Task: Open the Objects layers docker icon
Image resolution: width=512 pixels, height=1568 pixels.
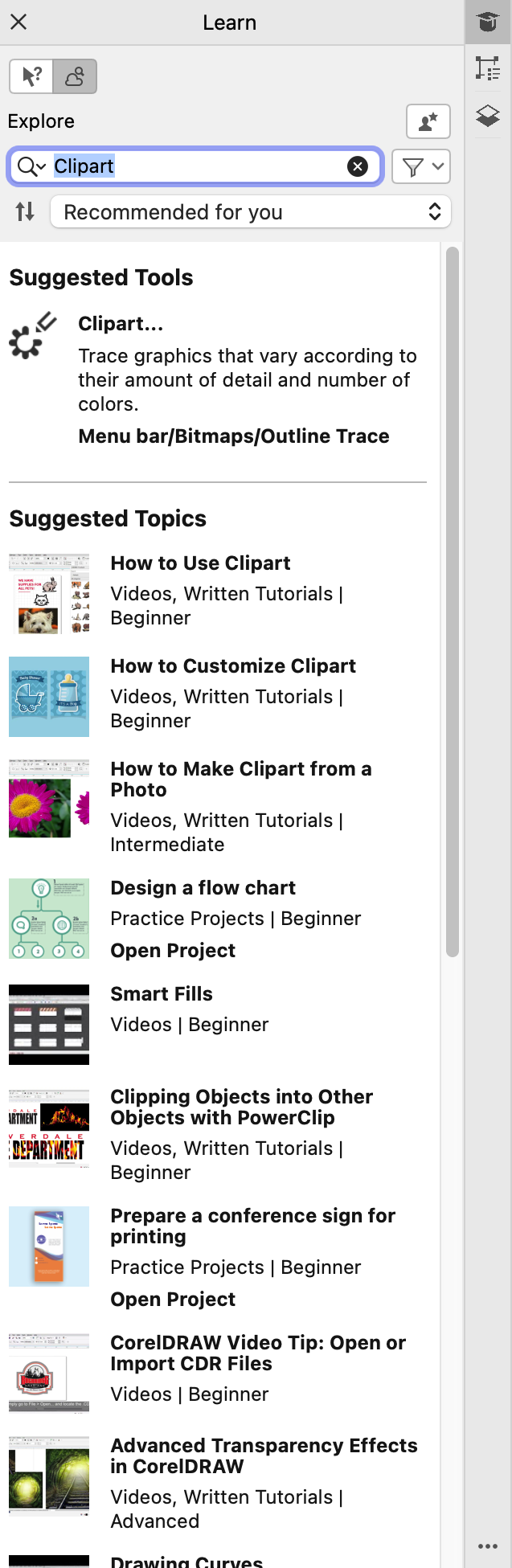Action: pyautogui.click(x=487, y=117)
